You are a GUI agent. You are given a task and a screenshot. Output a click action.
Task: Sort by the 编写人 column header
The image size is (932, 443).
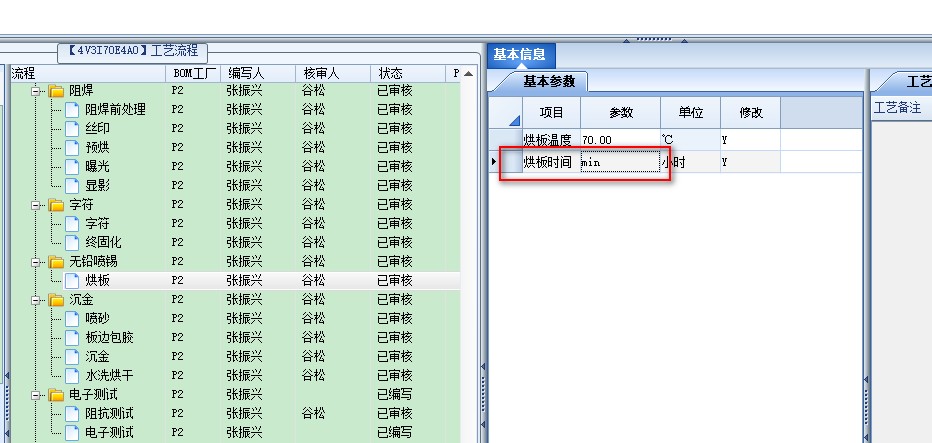(x=258, y=73)
